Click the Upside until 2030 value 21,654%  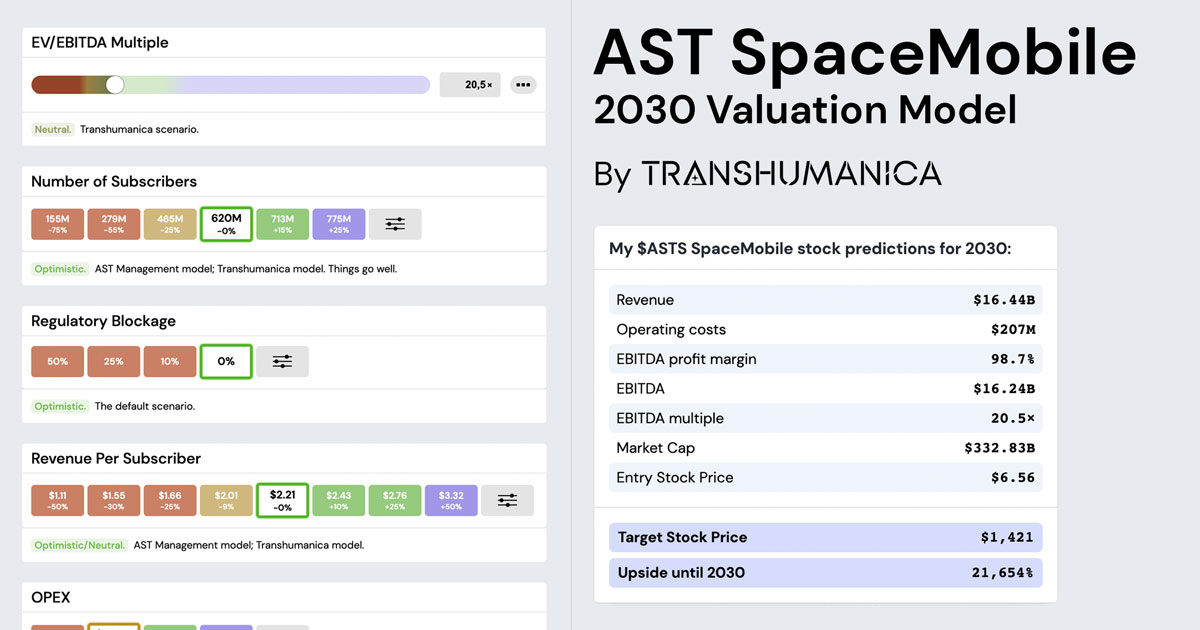point(1004,573)
